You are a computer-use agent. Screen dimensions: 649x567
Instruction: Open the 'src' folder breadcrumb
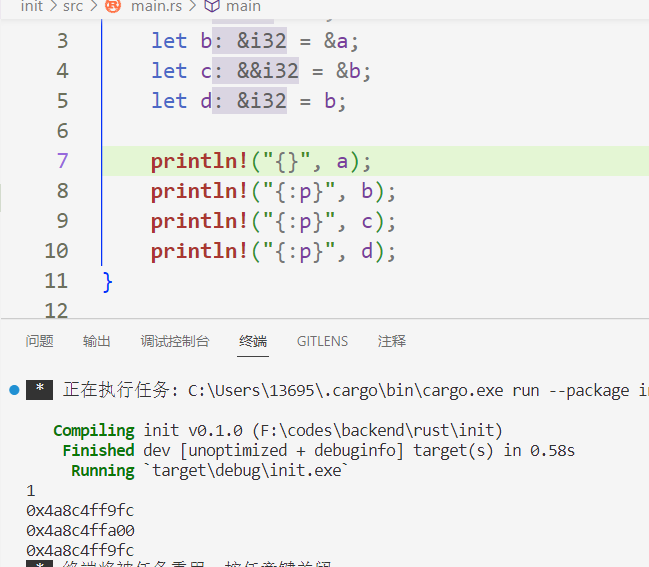tap(73, 6)
